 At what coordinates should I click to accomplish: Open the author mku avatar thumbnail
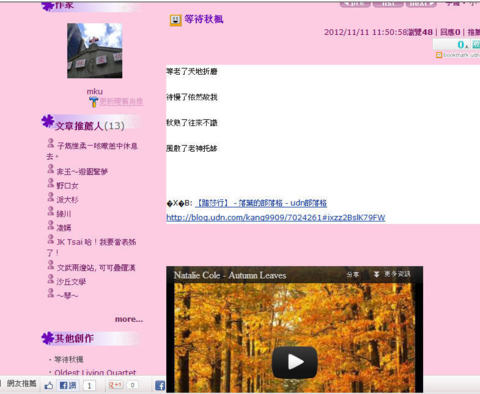tap(95, 51)
